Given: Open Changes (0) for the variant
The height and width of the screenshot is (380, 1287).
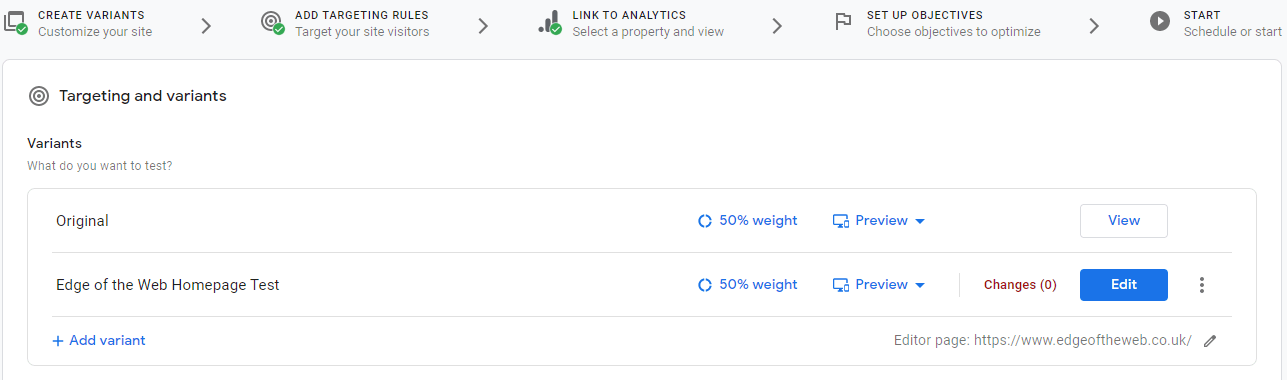Looking at the screenshot, I should 1020,285.
